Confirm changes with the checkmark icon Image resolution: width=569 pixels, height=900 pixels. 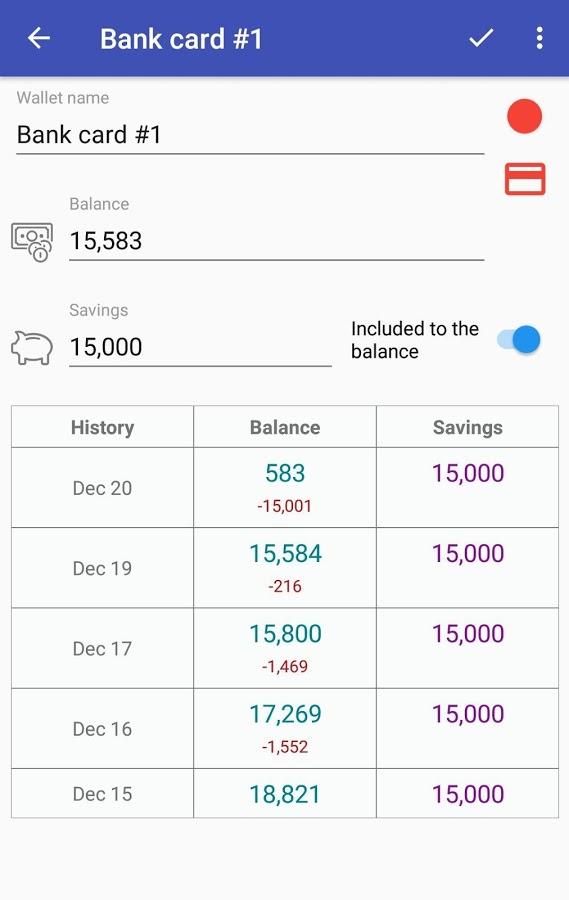(x=481, y=38)
